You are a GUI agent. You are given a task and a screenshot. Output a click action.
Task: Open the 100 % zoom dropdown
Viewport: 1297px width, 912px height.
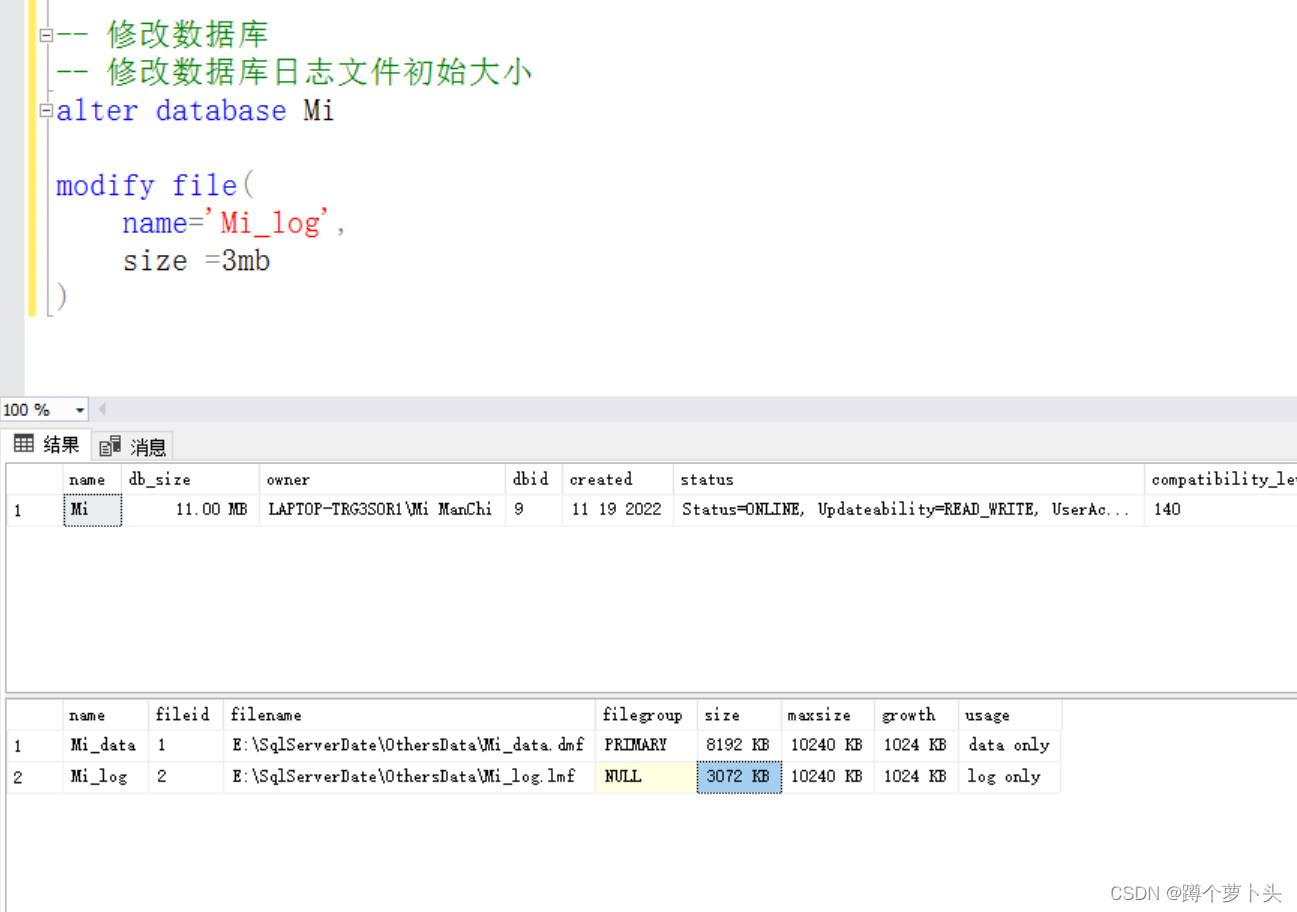pyautogui.click(x=80, y=410)
